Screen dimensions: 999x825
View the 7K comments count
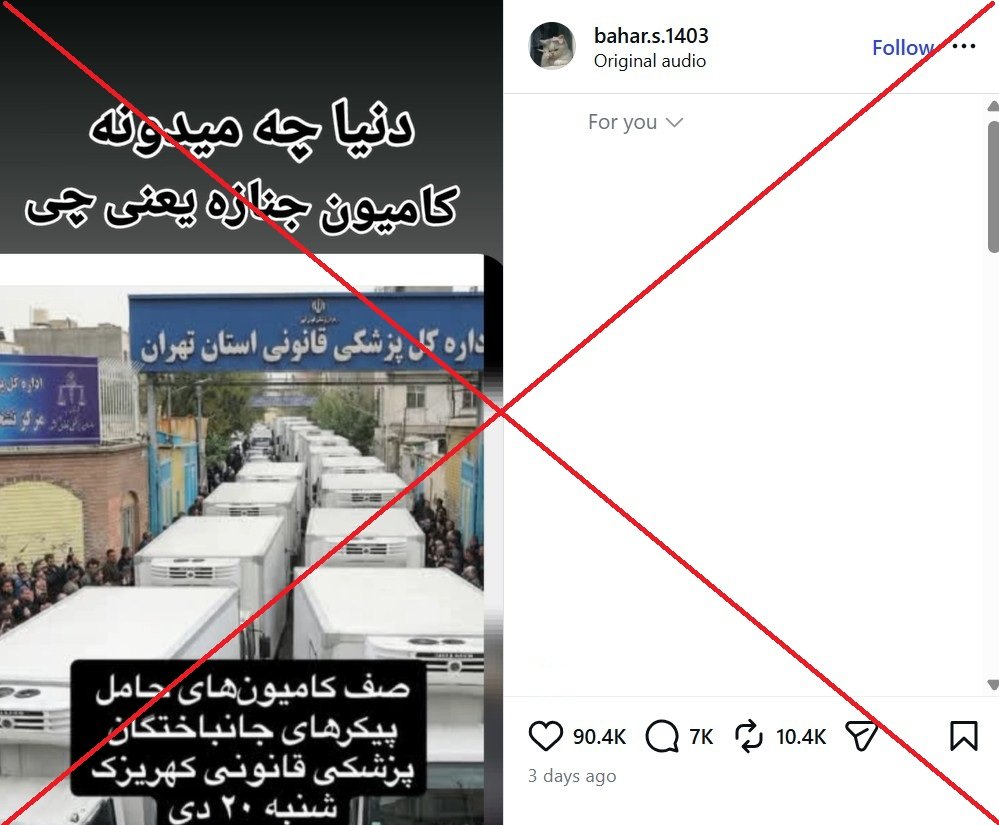(701, 736)
